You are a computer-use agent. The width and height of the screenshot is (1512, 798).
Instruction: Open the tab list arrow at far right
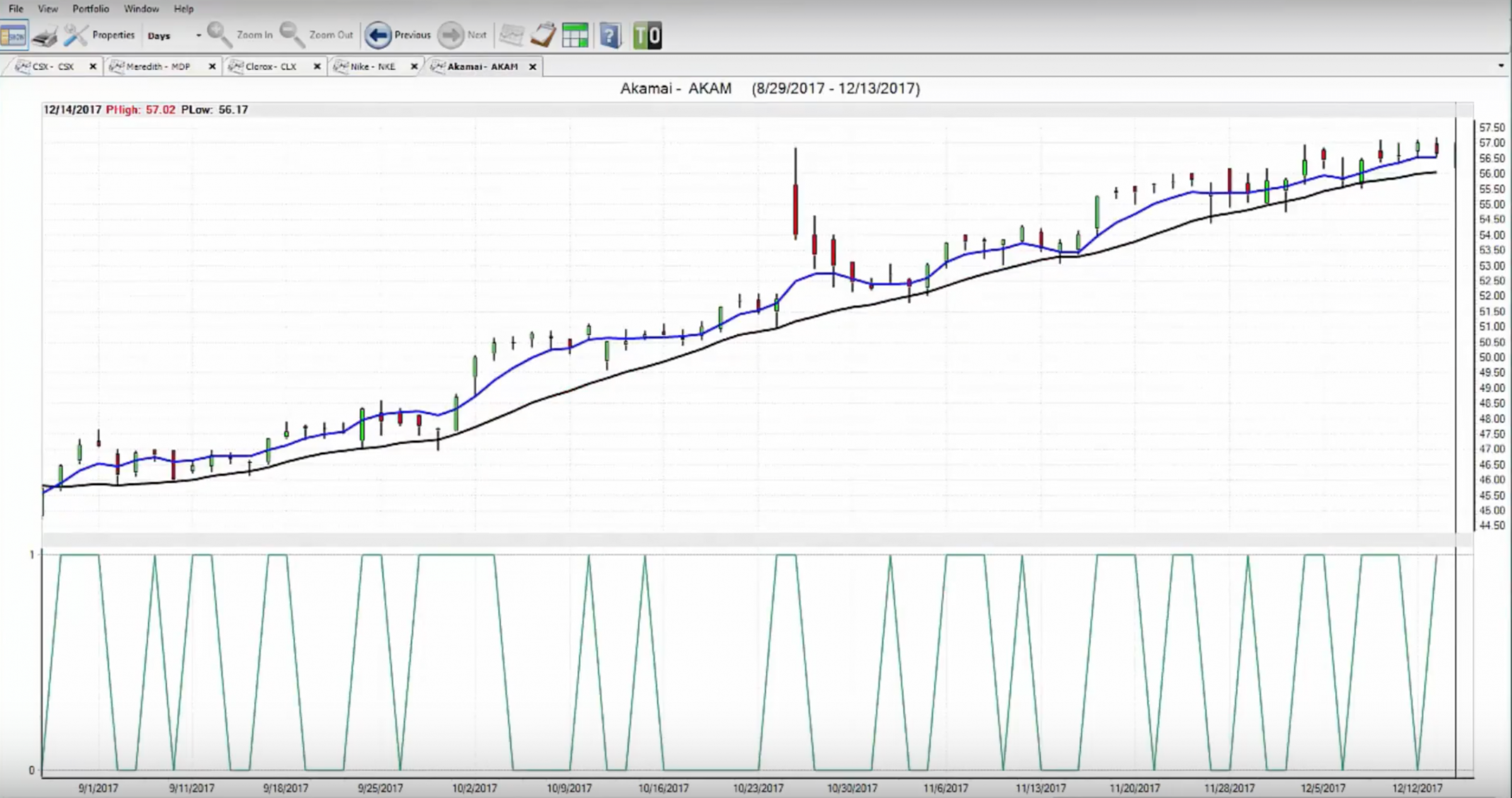click(1502, 66)
